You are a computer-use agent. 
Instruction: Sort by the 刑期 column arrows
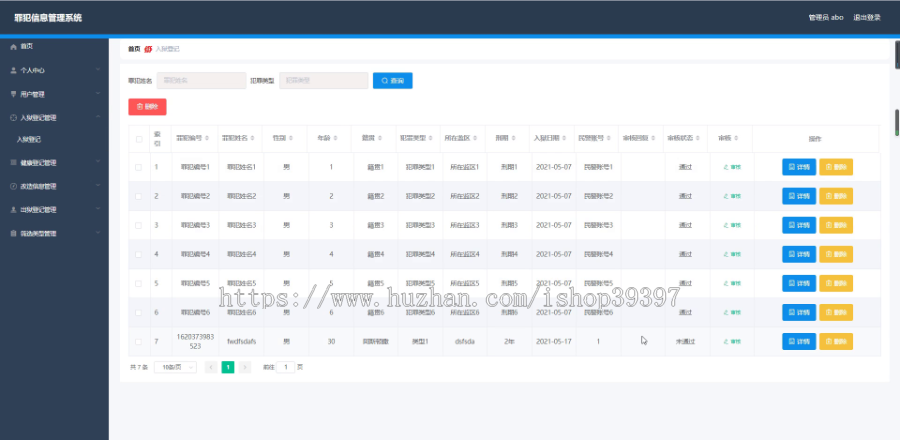pyautogui.click(x=513, y=138)
